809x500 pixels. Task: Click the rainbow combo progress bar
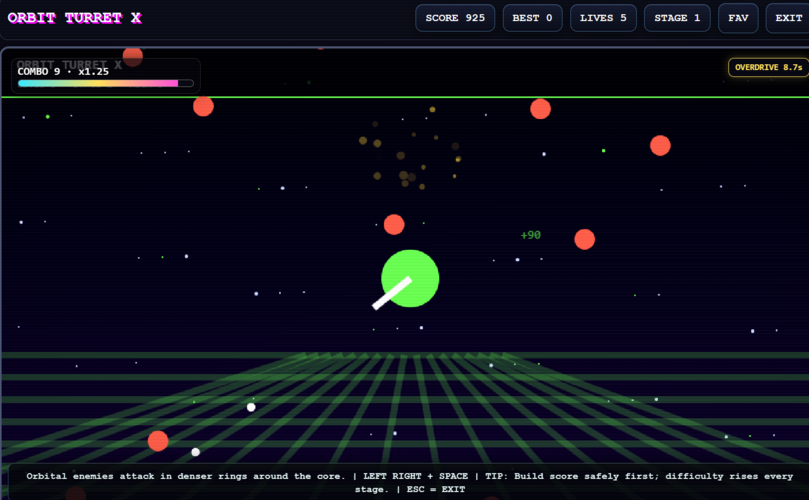click(105, 83)
